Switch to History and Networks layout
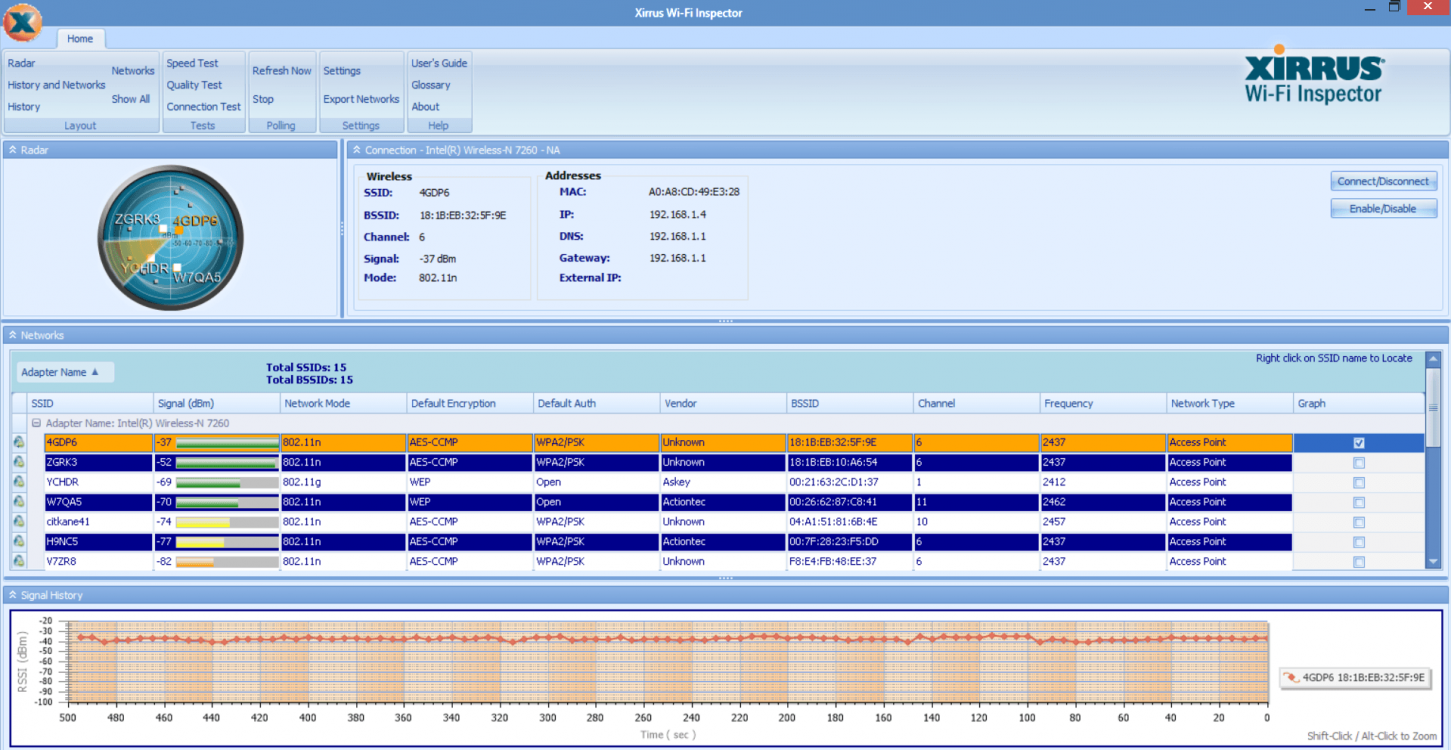Viewport: 1451px width, 750px height. [x=56, y=85]
